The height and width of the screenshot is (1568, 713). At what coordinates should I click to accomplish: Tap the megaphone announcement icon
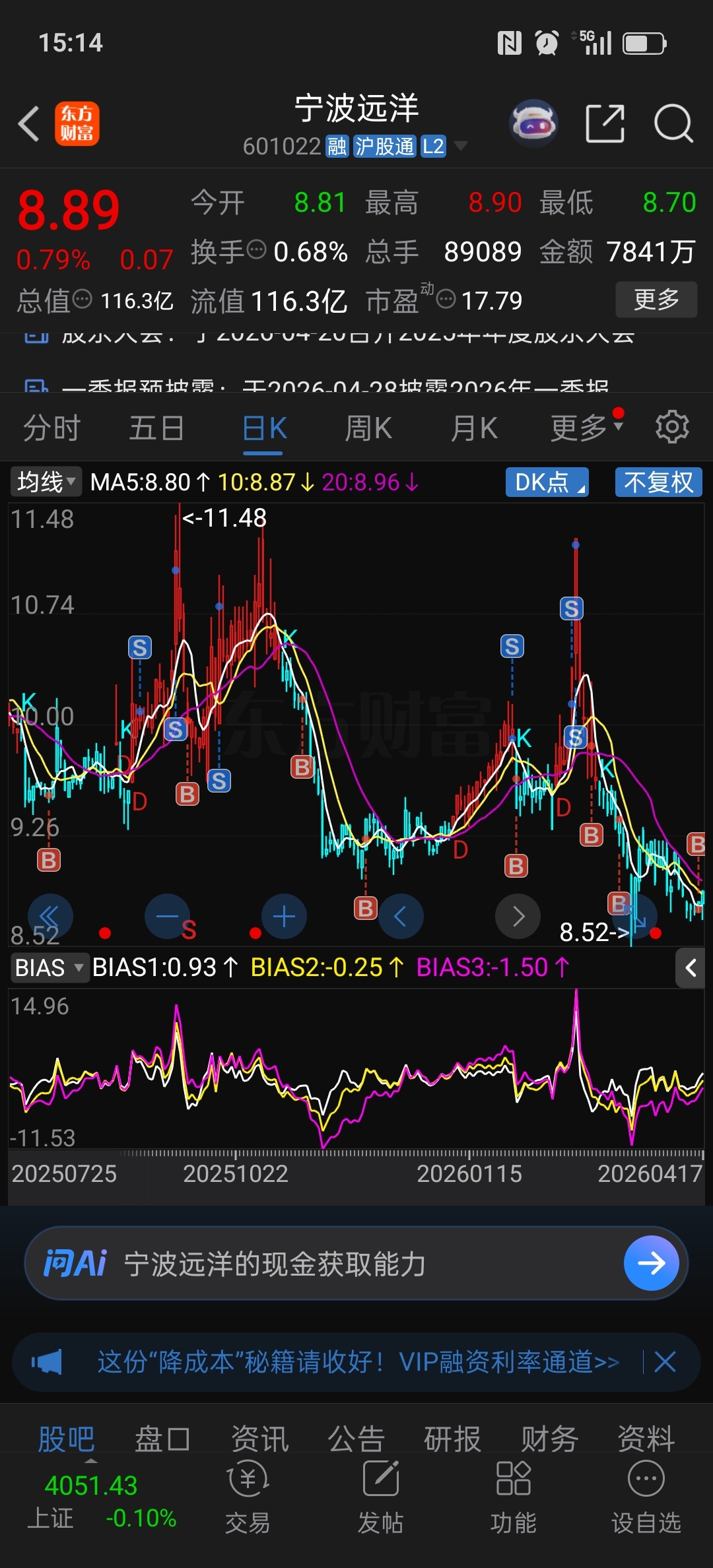(46, 1361)
